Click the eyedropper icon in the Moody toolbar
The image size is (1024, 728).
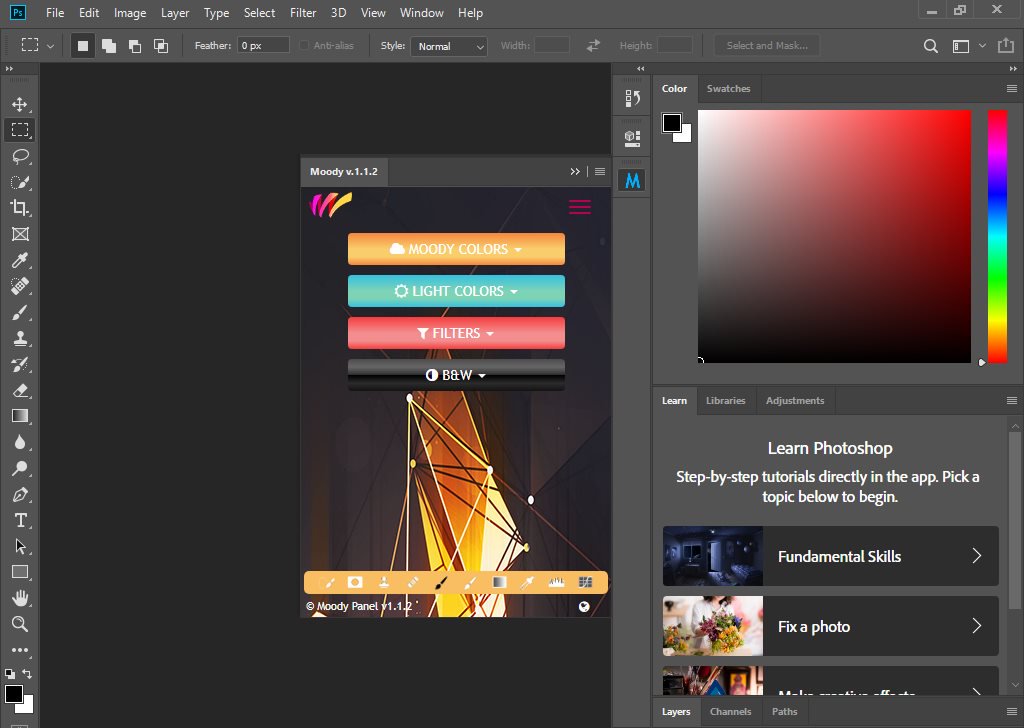527,581
